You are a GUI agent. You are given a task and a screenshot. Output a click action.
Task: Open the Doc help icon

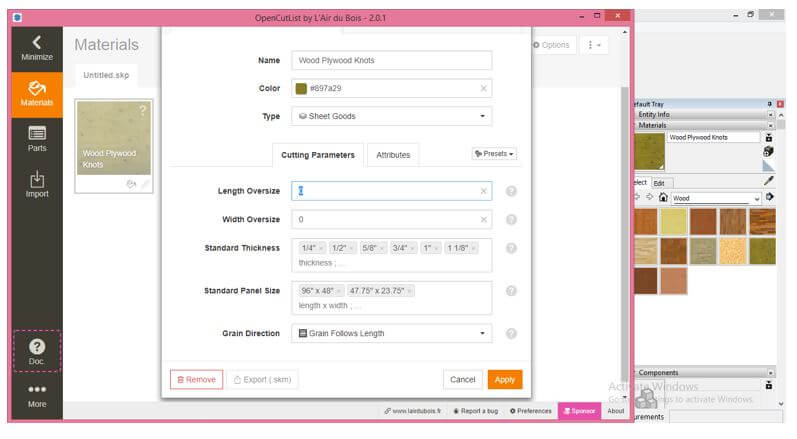[37, 352]
